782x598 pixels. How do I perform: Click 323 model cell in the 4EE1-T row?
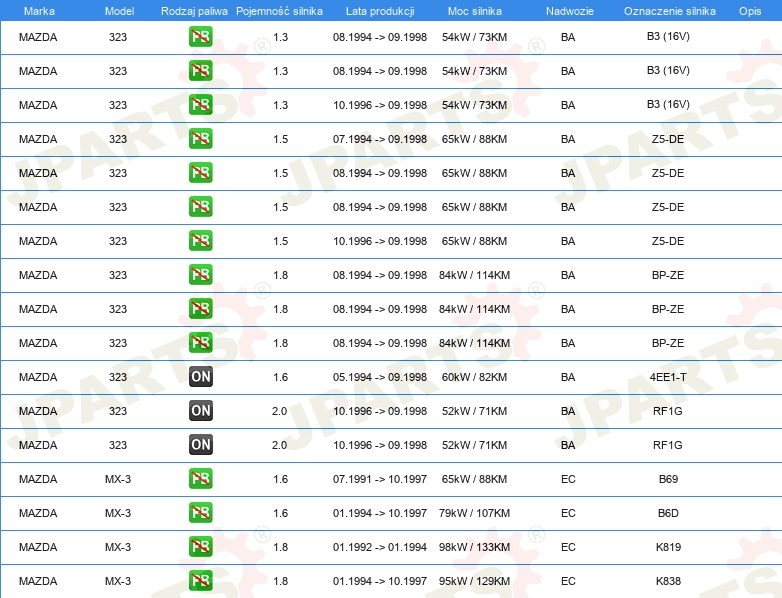118,377
